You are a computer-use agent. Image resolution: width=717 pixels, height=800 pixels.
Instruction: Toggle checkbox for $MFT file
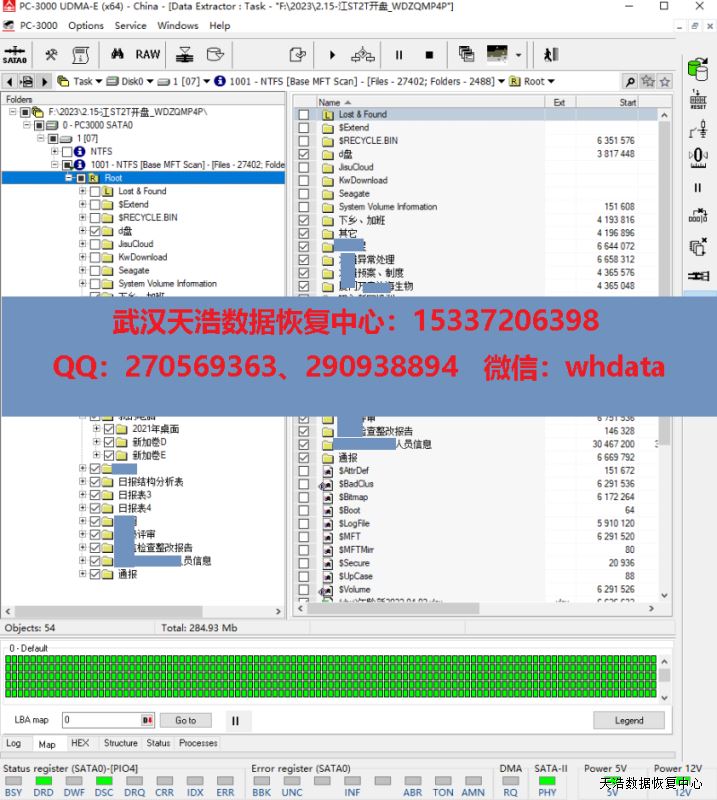[x=304, y=537]
